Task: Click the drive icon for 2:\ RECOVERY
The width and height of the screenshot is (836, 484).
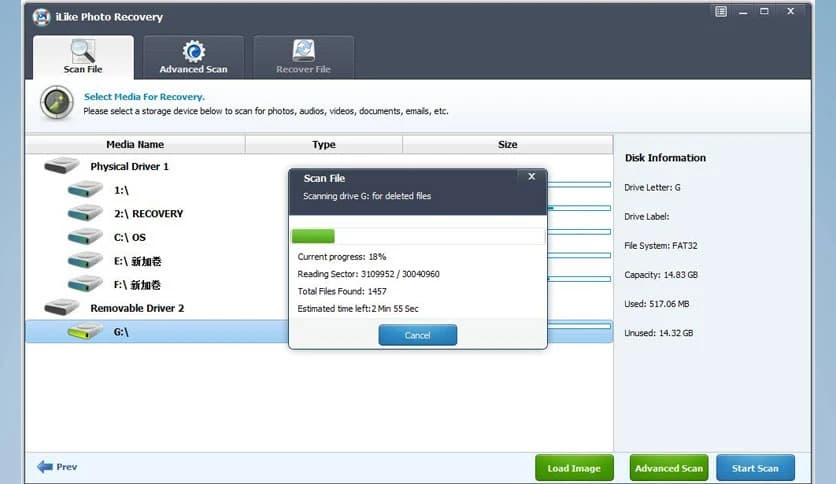Action: click(x=85, y=213)
